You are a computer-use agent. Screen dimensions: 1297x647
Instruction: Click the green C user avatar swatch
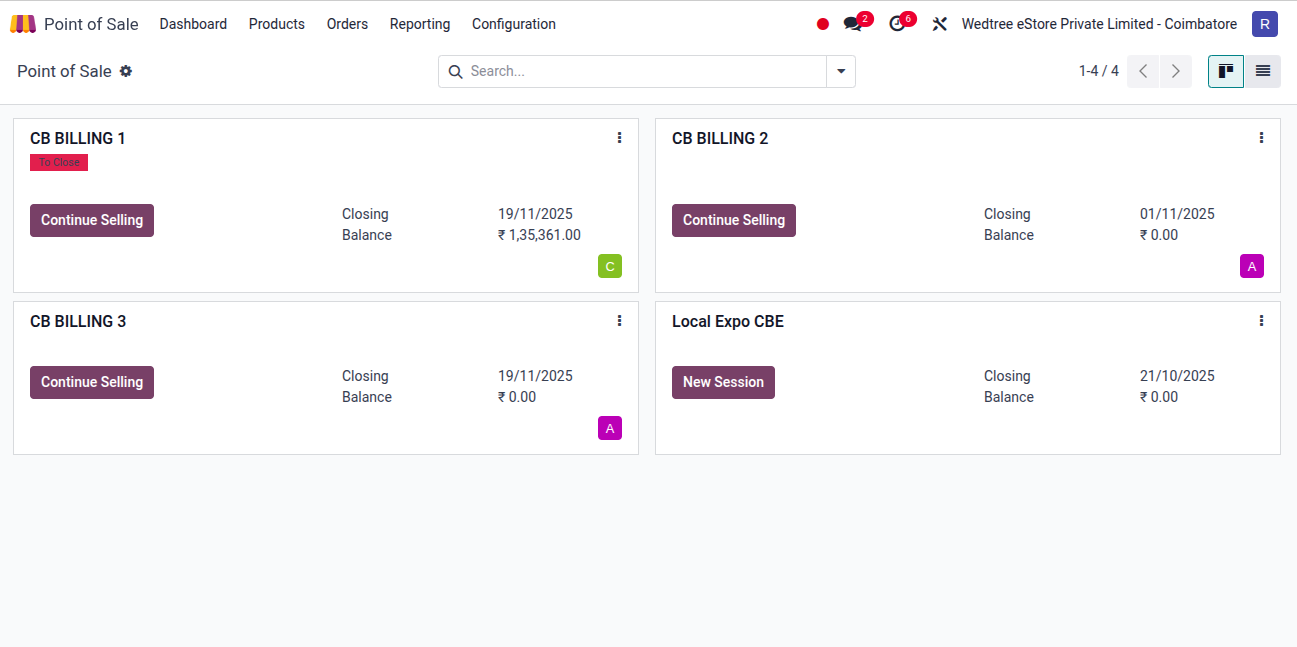click(610, 266)
